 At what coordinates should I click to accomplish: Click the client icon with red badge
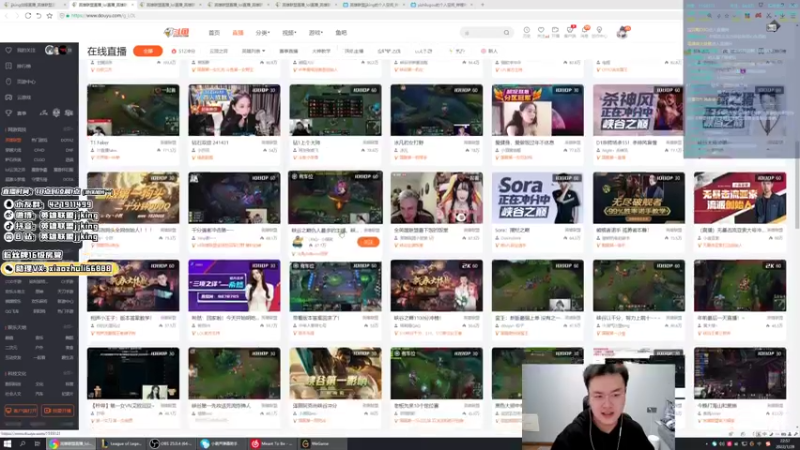point(570,31)
